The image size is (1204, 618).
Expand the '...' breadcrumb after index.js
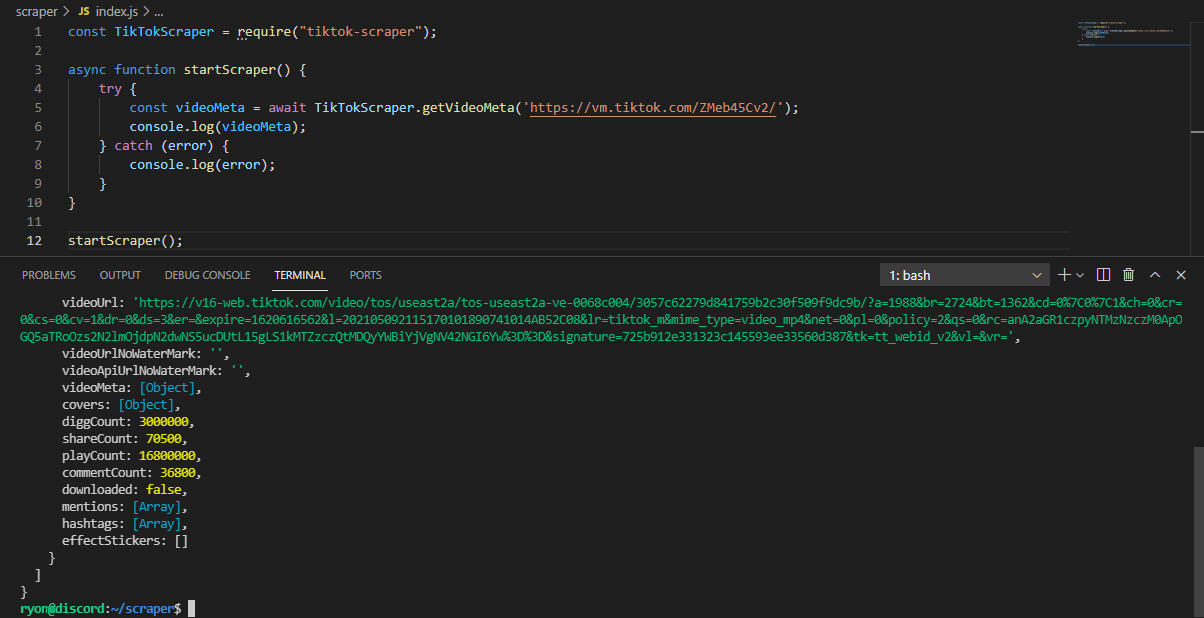[x=158, y=11]
